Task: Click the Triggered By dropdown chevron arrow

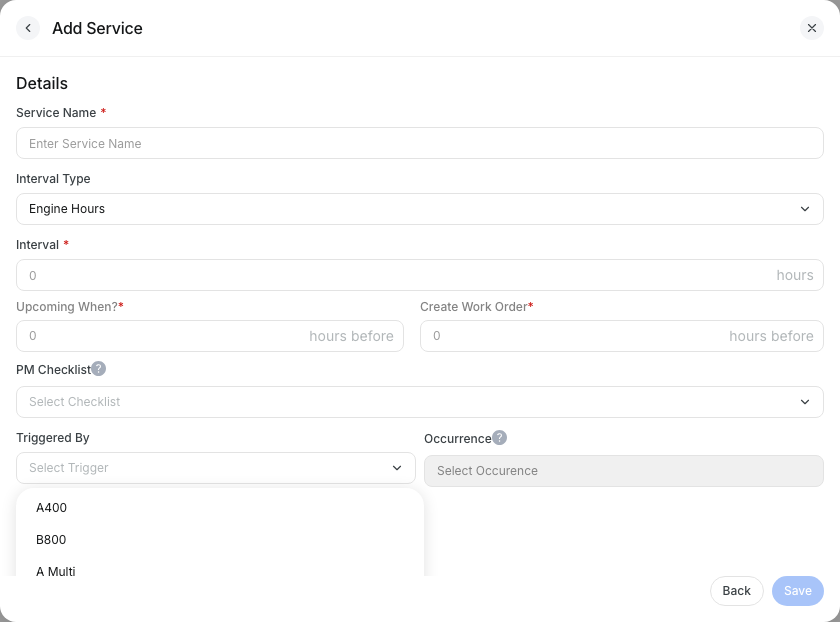Action: click(x=397, y=468)
